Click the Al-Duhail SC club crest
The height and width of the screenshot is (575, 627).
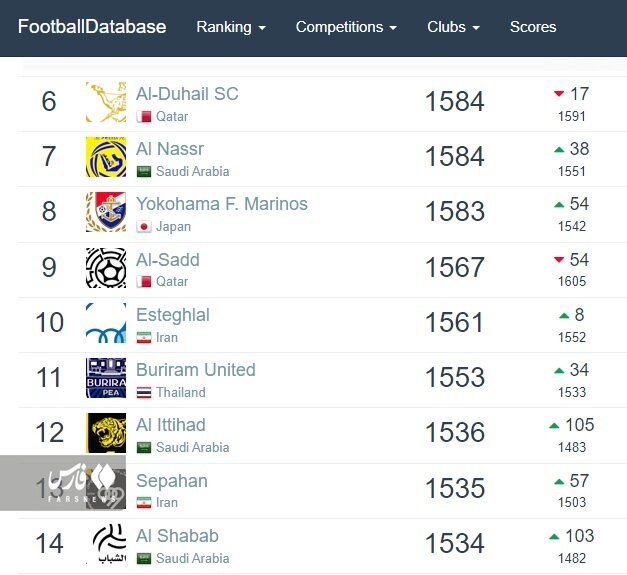[x=106, y=102]
